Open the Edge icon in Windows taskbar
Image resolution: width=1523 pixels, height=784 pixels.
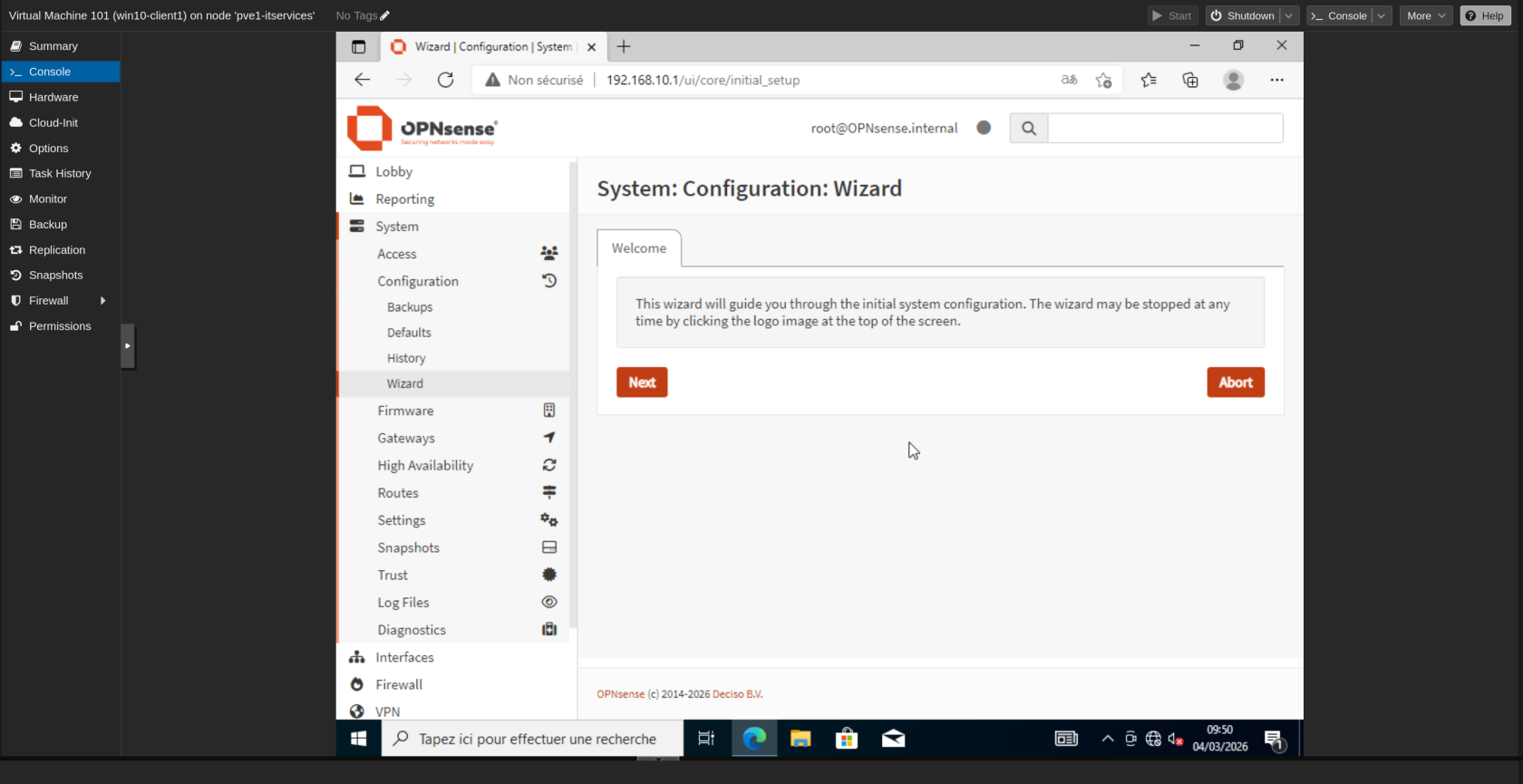[754, 739]
